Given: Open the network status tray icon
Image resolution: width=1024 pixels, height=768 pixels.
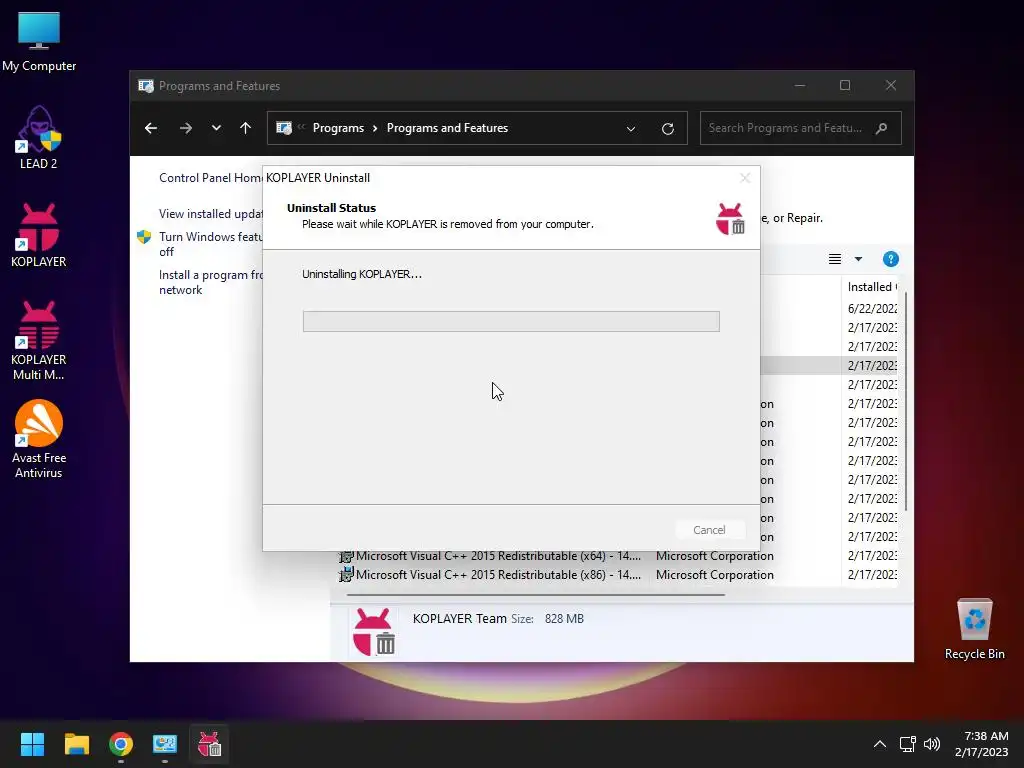Looking at the screenshot, I should coord(907,744).
